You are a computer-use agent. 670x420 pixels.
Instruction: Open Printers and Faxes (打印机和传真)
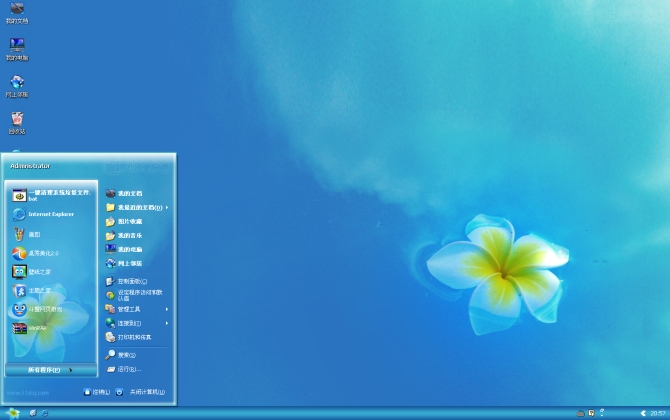coord(129,337)
